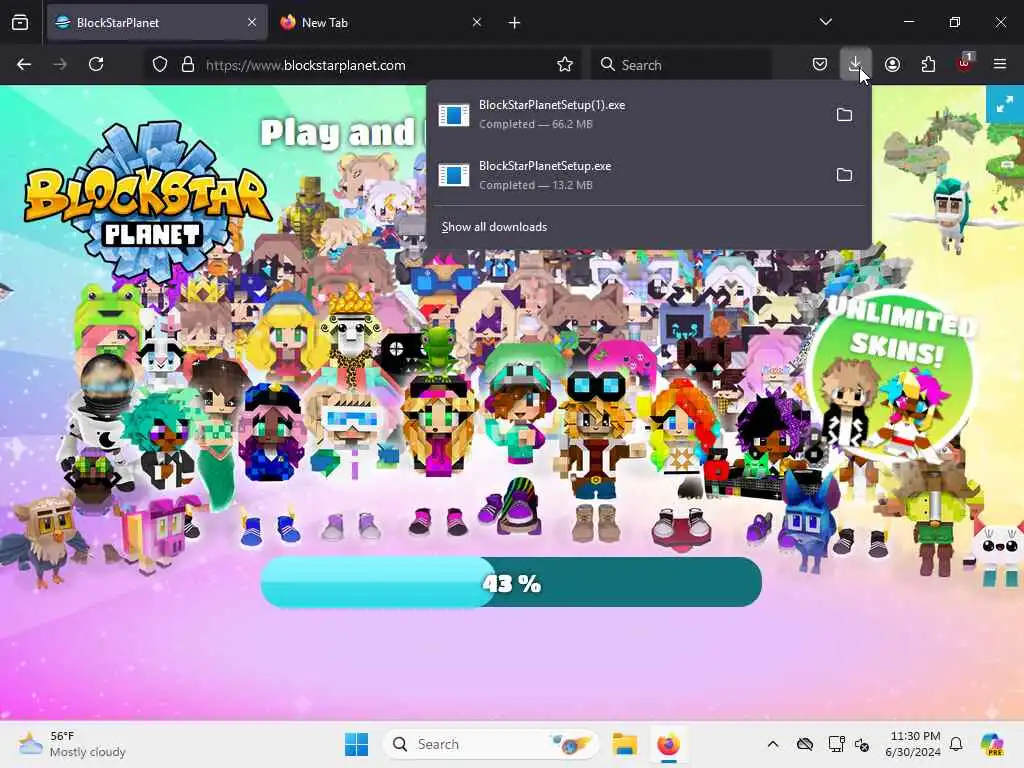Viewport: 1024px width, 768px height.
Task: Open the weather widget showing 56°F
Action: point(72,744)
